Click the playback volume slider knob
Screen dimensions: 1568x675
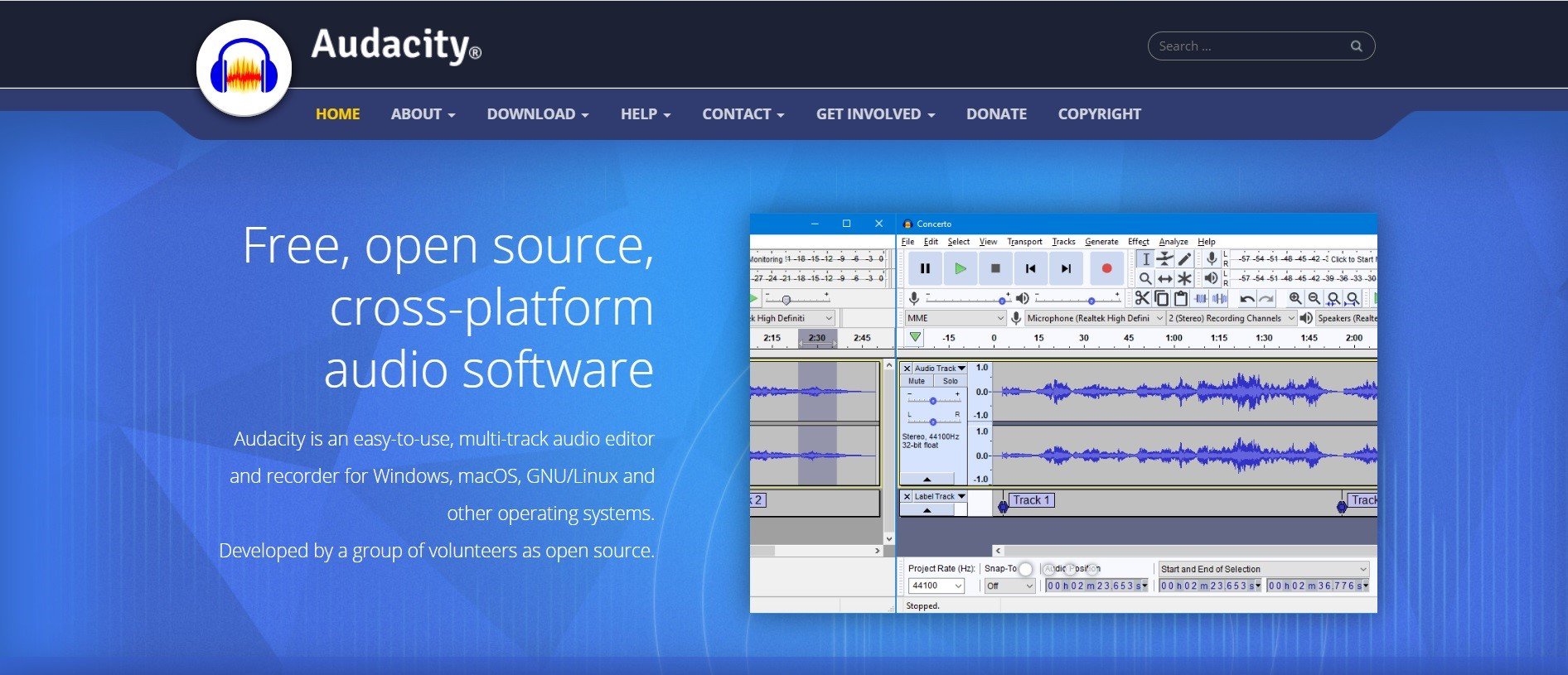point(1091,301)
